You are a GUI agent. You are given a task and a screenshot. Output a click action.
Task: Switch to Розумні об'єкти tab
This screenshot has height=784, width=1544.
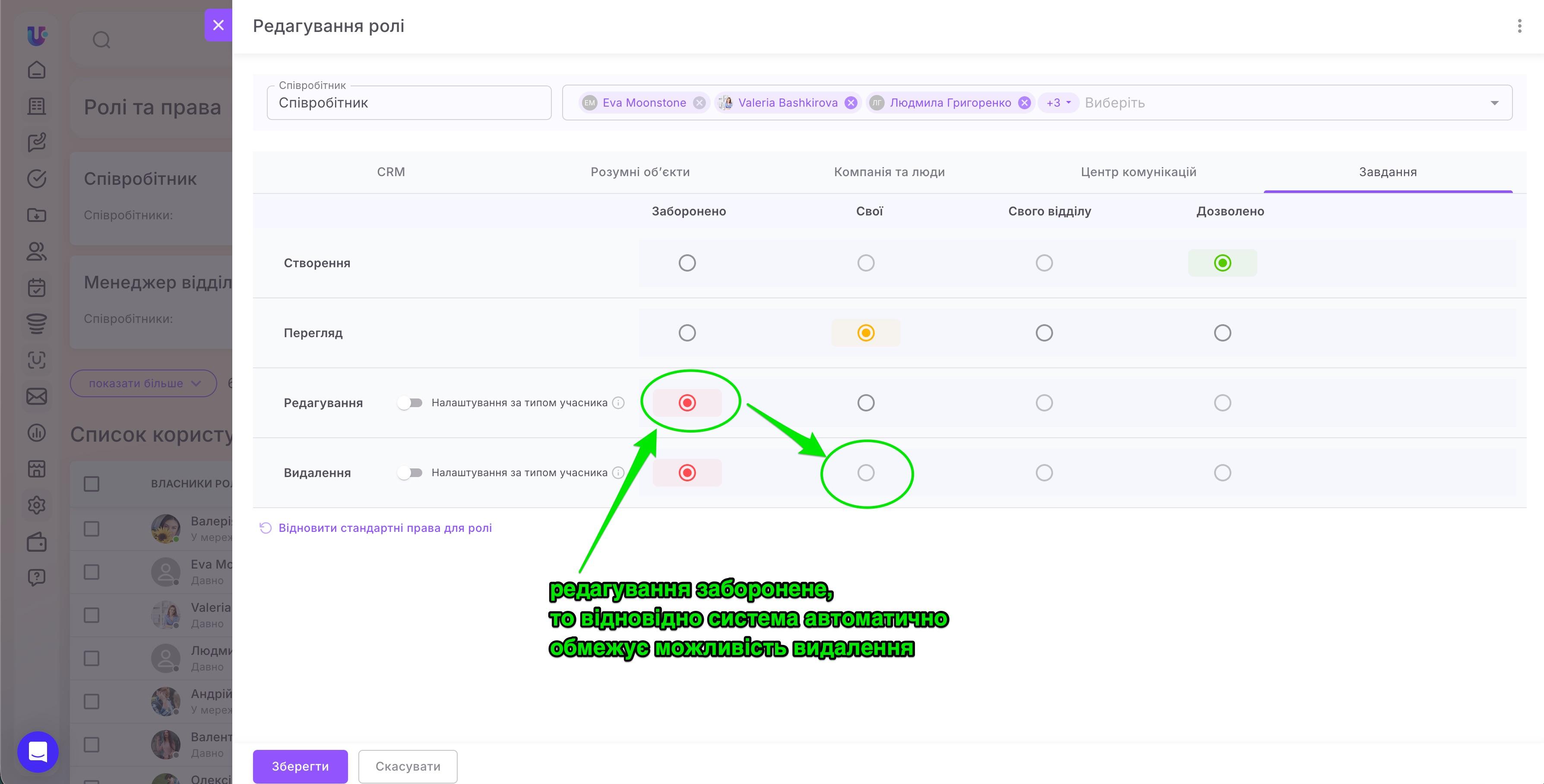pos(640,172)
